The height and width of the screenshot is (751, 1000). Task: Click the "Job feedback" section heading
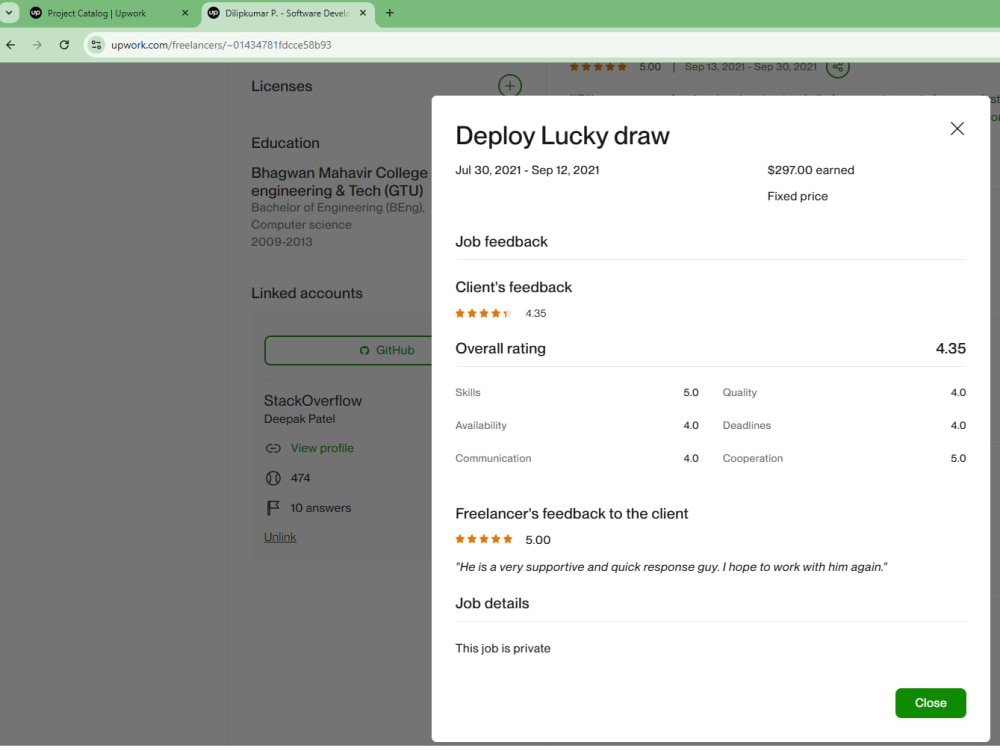coord(501,242)
